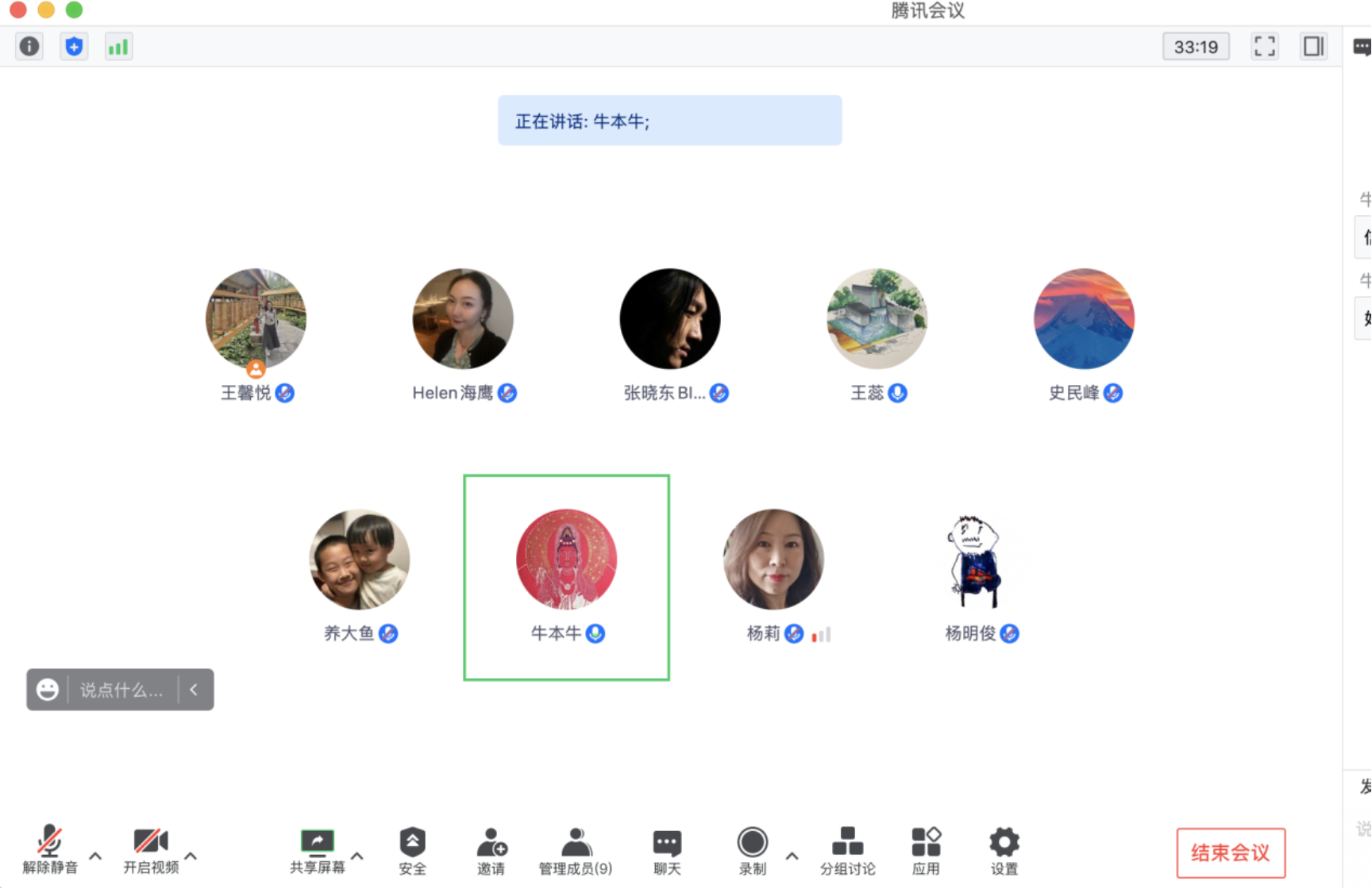Image resolution: width=1372 pixels, height=889 pixels.
Task: Expand audio options arrow beside 解除静音
Action: (95, 856)
